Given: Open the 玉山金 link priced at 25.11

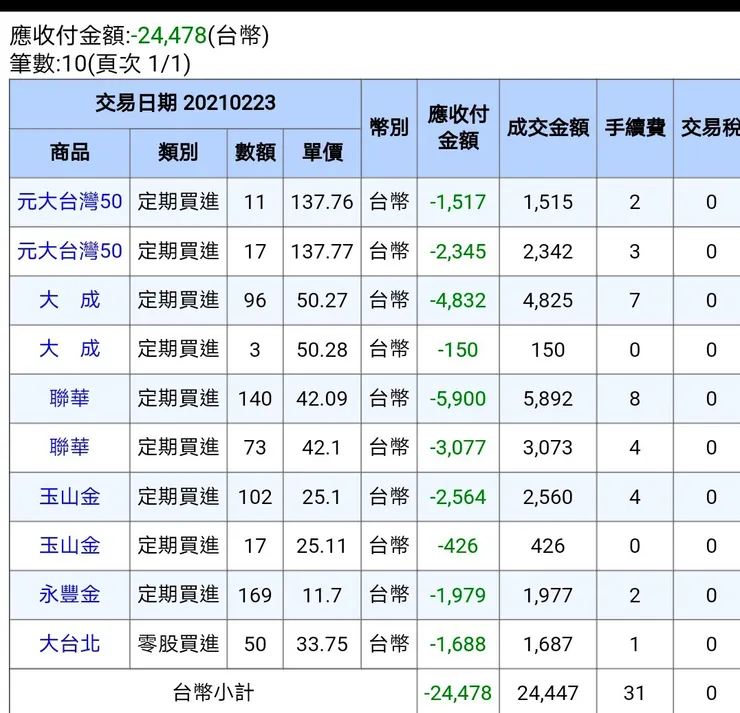Looking at the screenshot, I should (70, 546).
